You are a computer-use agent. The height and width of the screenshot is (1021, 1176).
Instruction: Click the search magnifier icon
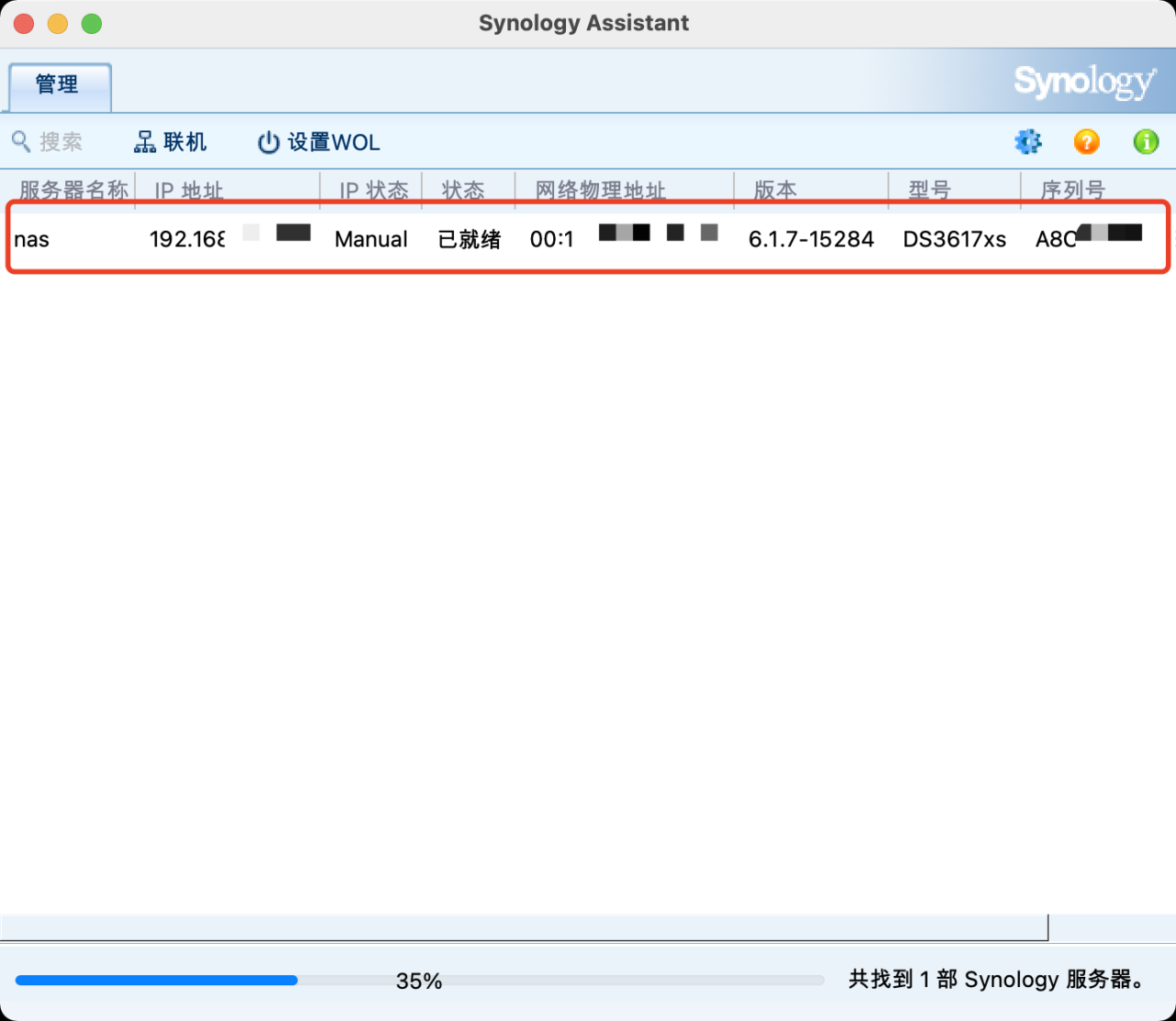[x=20, y=142]
